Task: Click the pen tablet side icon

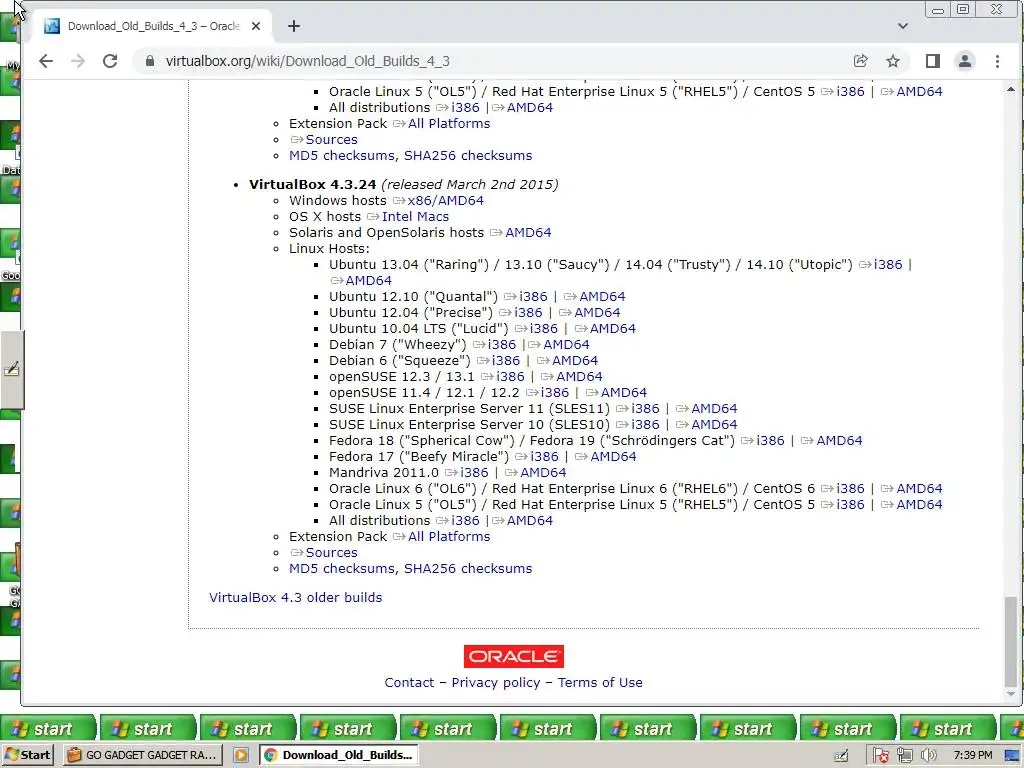Action: tap(12, 370)
